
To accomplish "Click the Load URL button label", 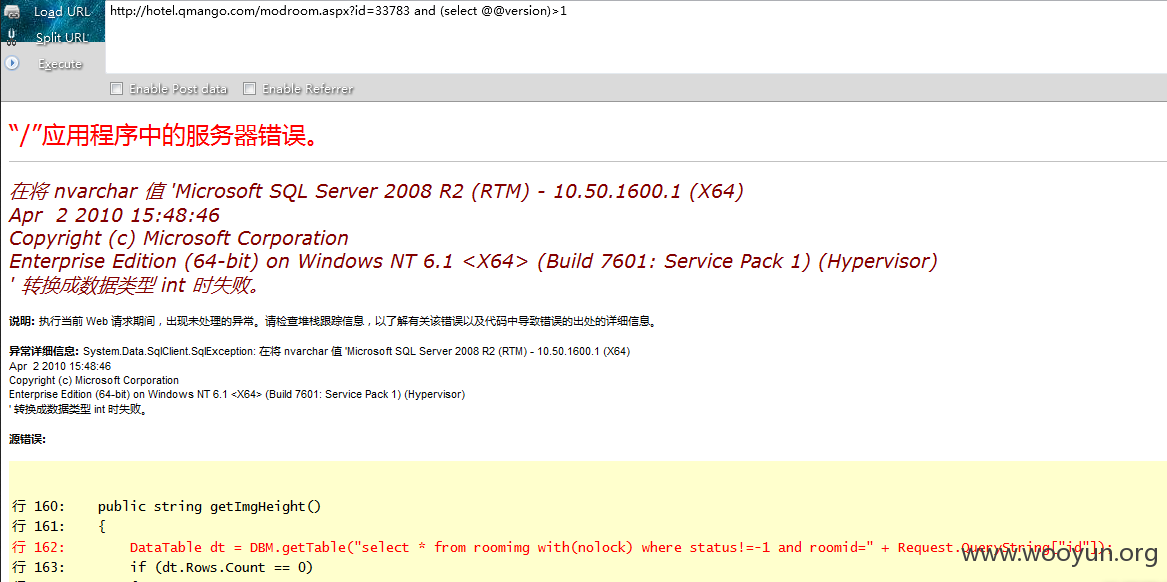I will click(63, 12).
